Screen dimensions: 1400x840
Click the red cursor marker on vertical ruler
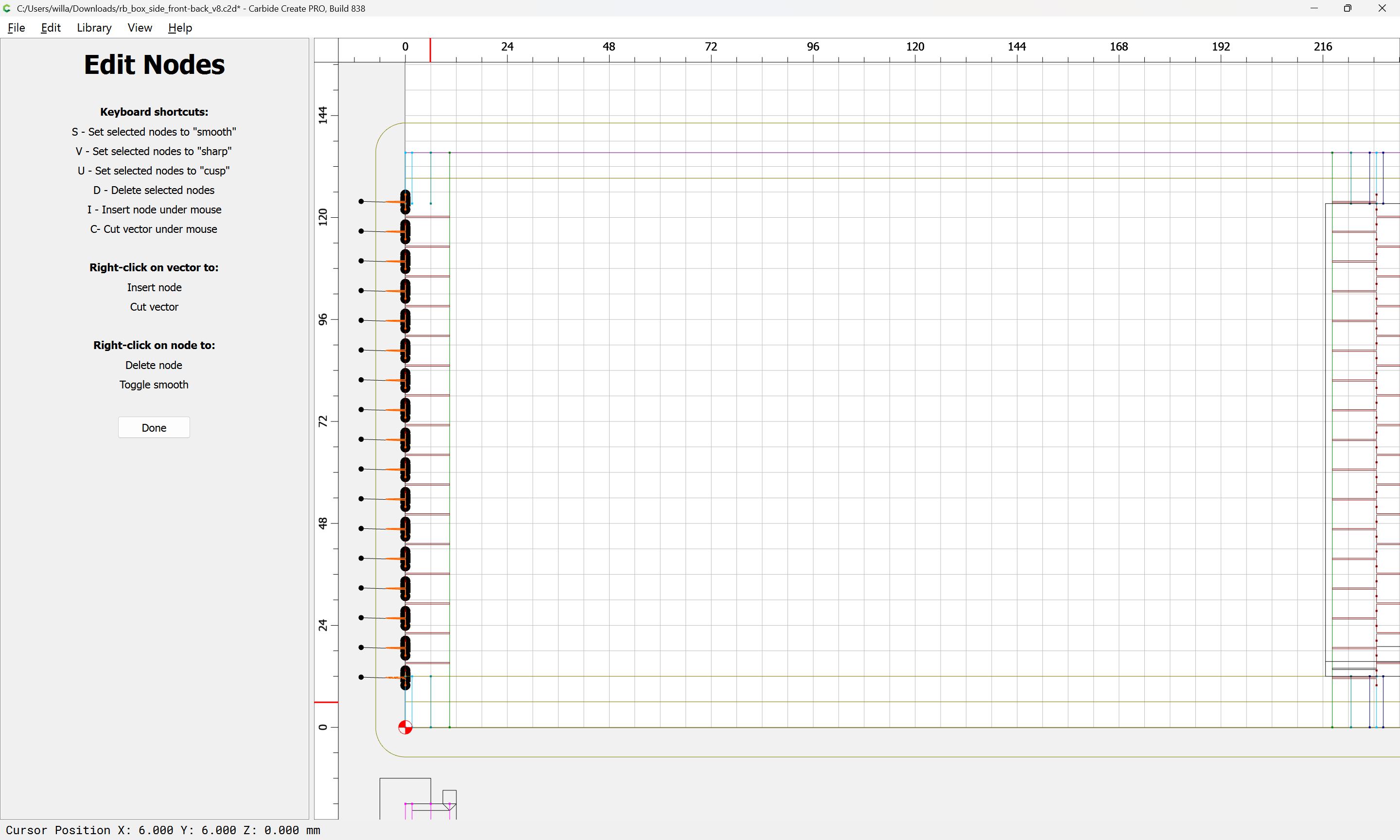326,702
